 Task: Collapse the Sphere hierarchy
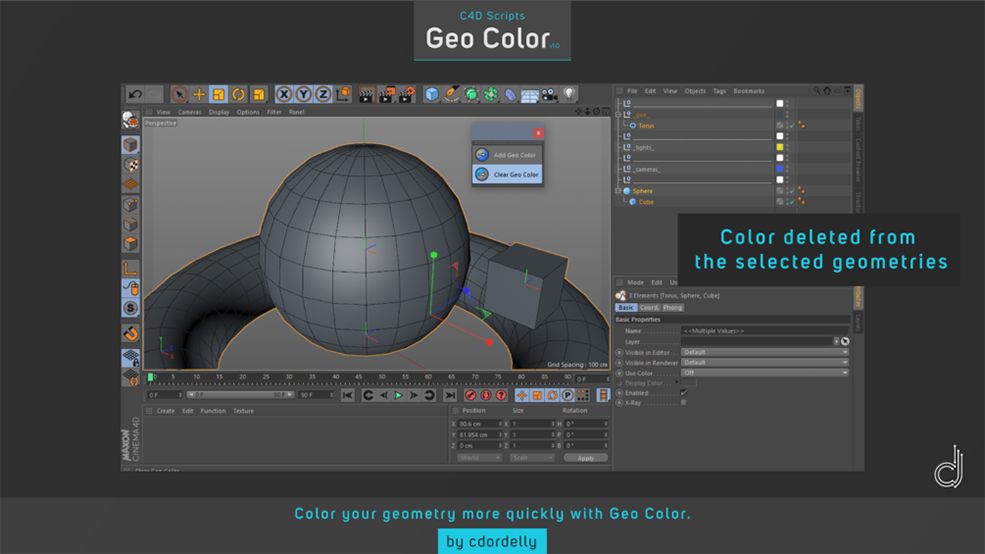pos(618,191)
